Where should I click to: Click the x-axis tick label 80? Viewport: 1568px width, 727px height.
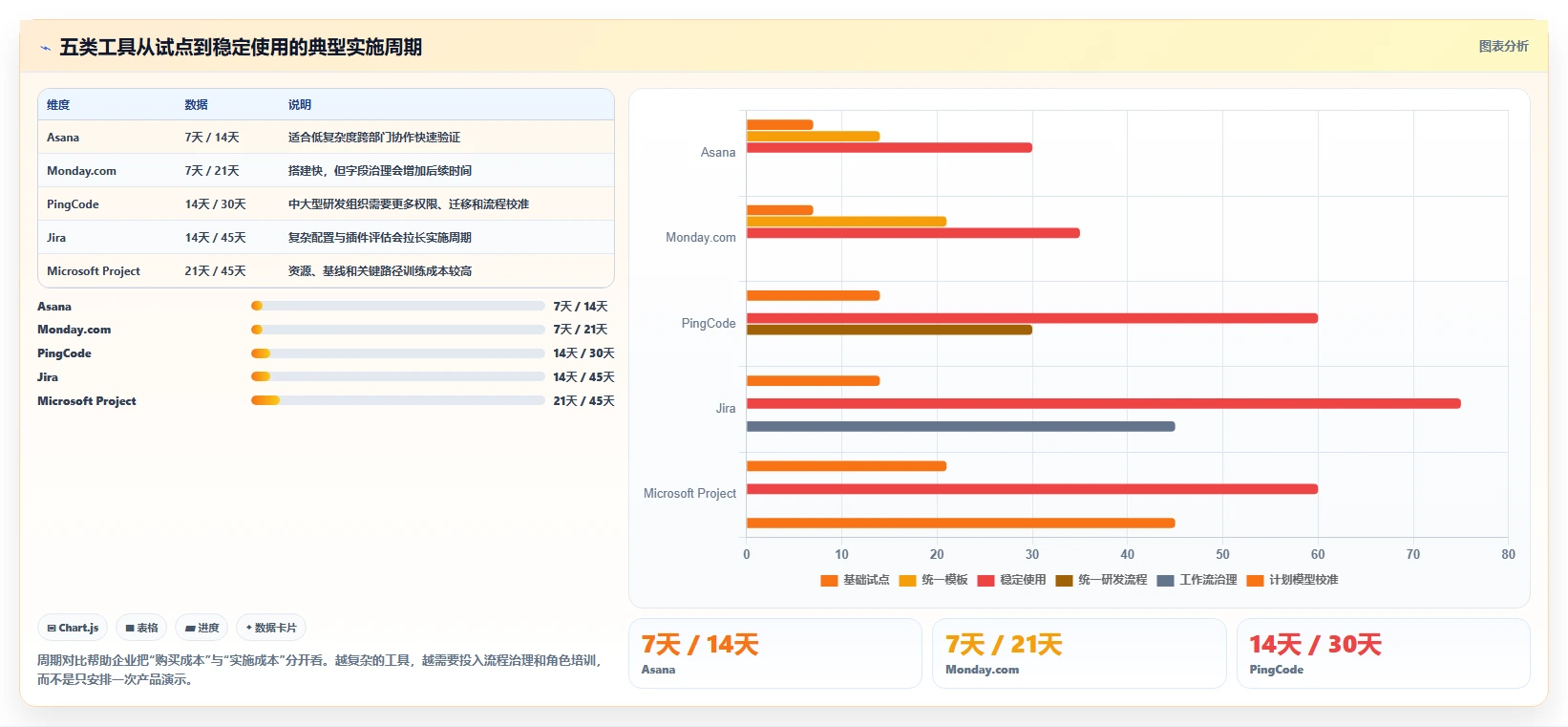pos(1508,554)
